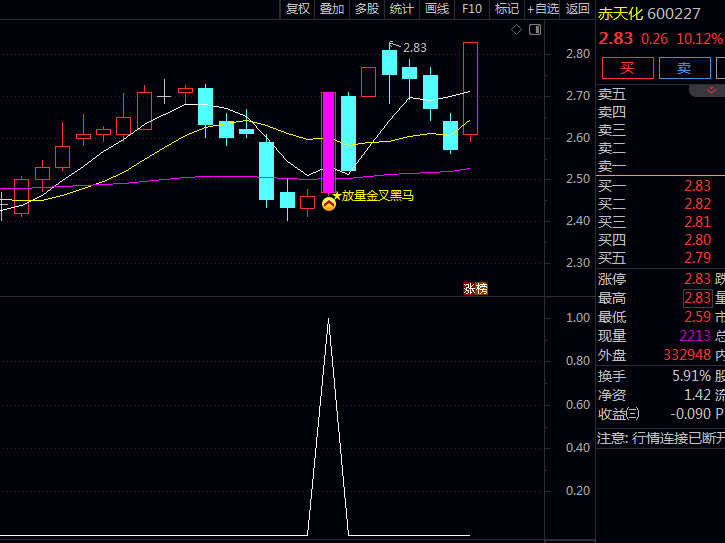The height and width of the screenshot is (543, 725).
Task: Open 多股 multi-stock view
Action: coord(367,9)
